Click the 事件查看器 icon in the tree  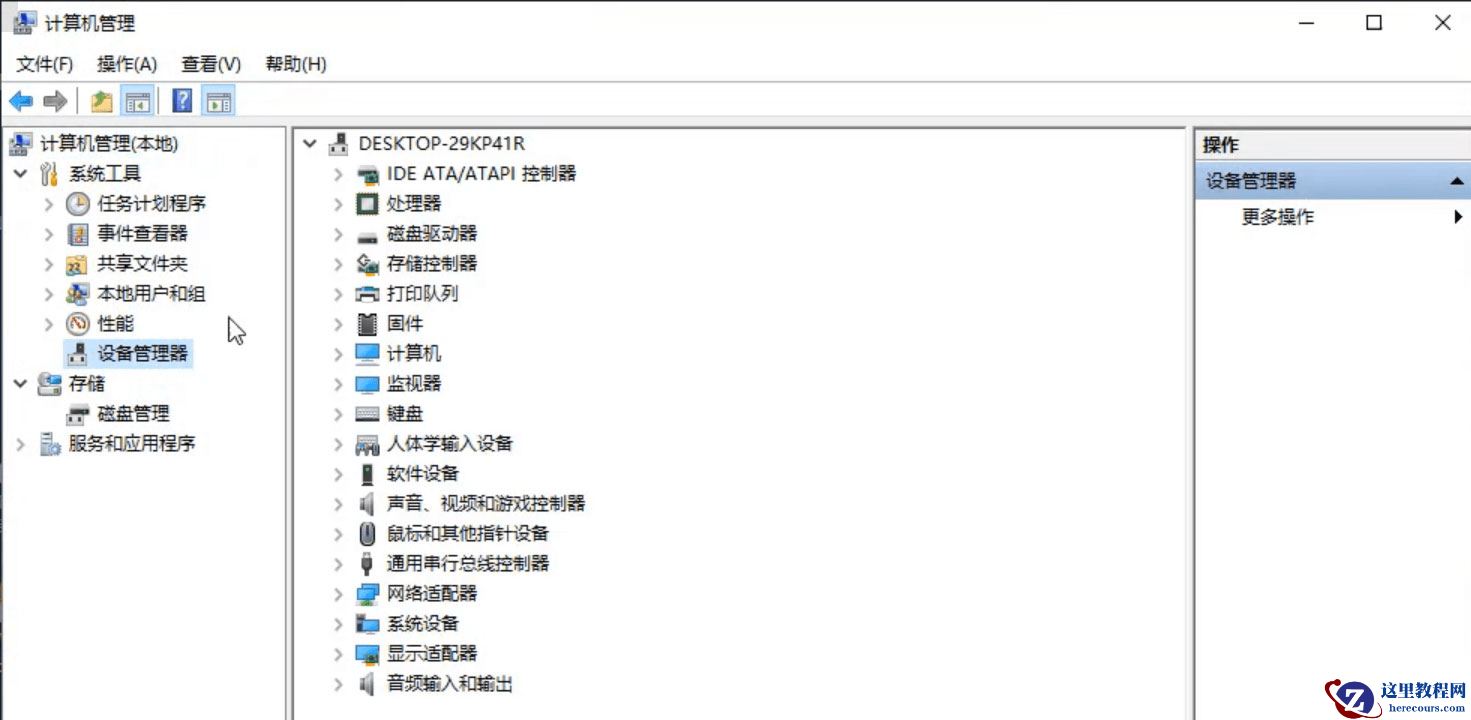point(77,233)
